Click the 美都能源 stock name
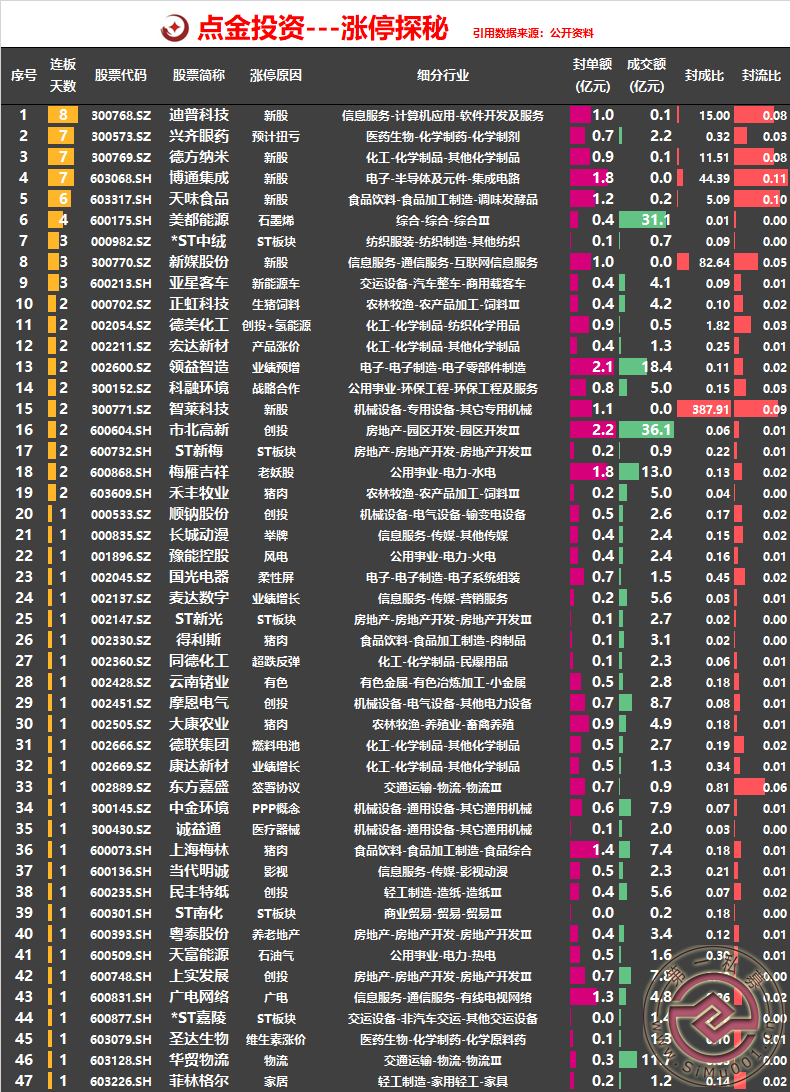 (x=199, y=220)
